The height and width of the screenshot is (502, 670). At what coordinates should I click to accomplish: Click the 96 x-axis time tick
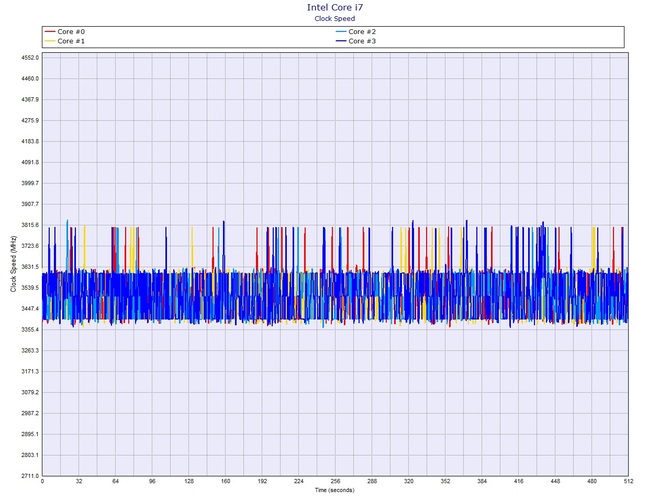(153, 481)
